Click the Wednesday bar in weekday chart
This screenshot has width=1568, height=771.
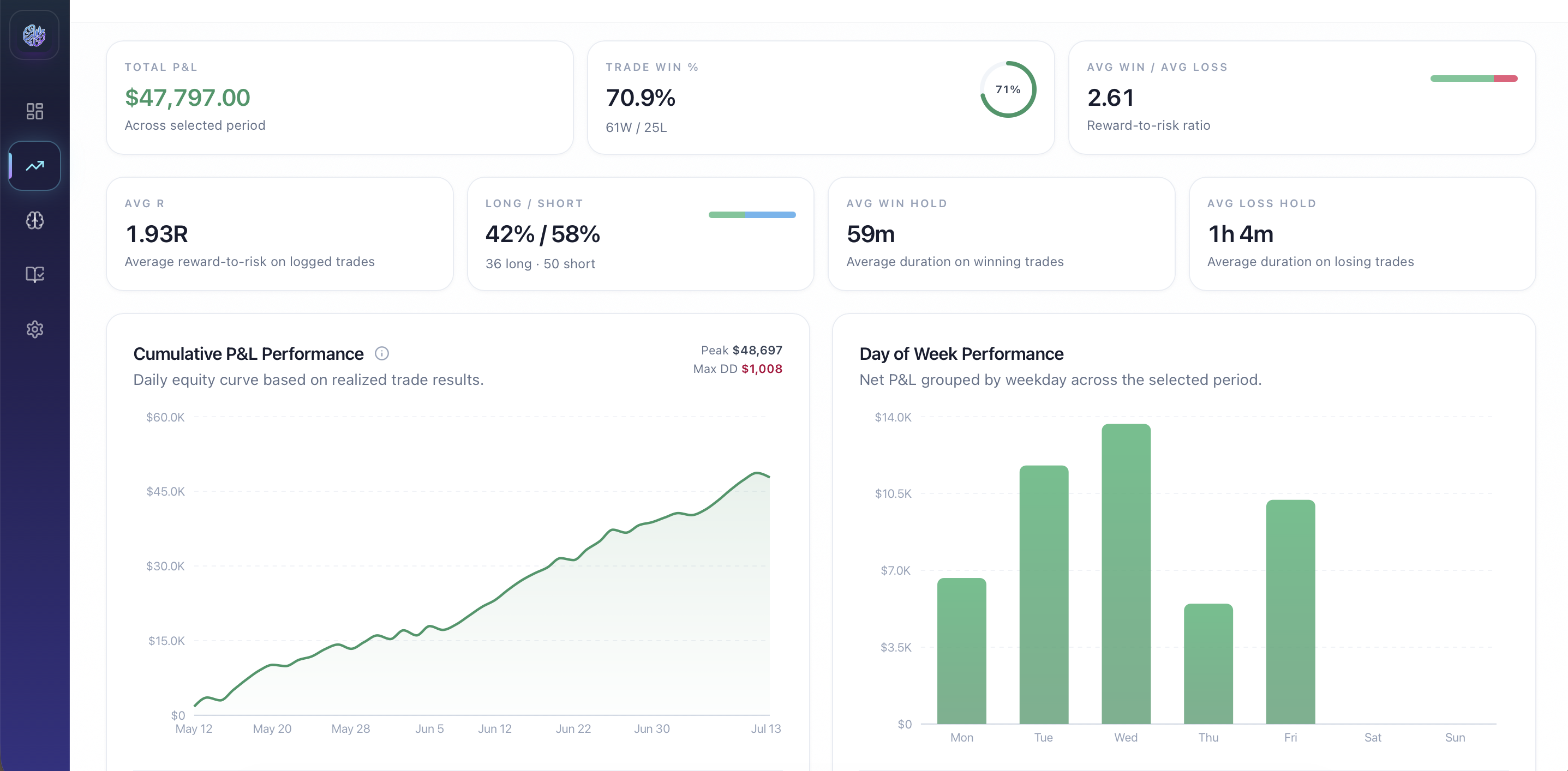point(1126,574)
